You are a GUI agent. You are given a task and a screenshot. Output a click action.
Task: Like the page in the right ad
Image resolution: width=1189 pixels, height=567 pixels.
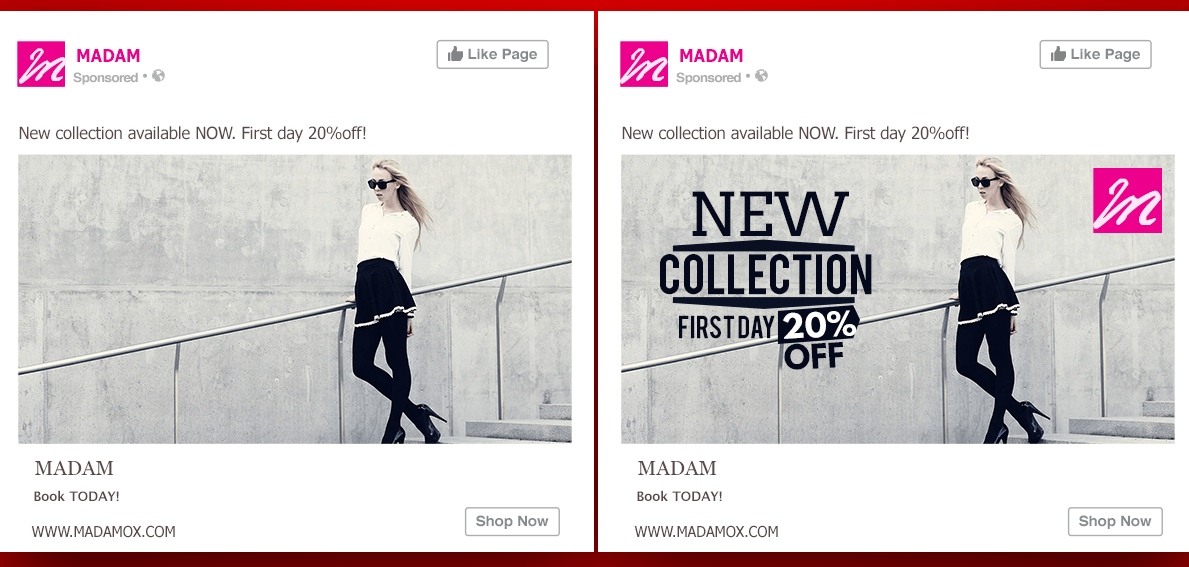(1095, 55)
